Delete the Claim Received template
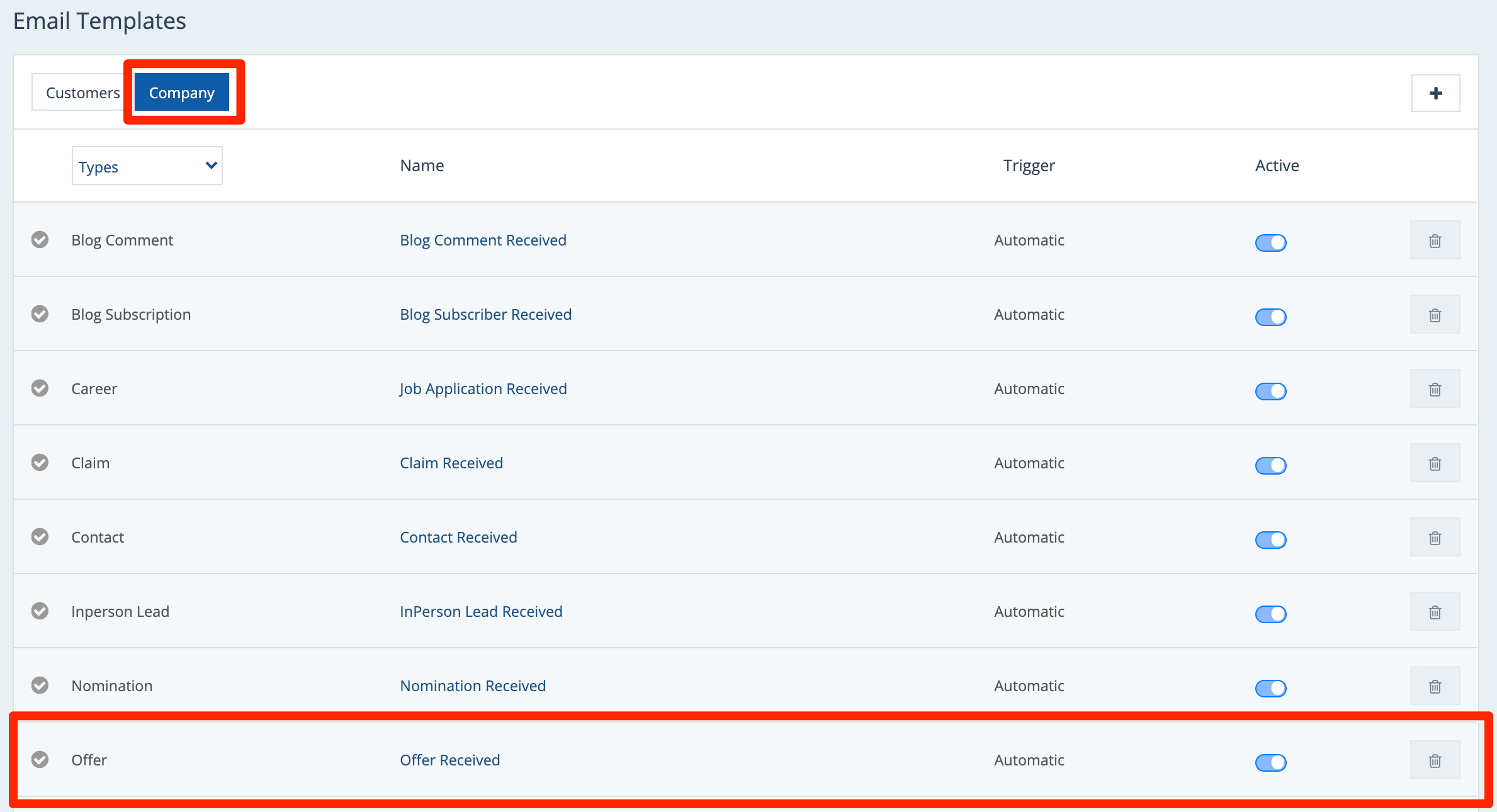 point(1435,463)
